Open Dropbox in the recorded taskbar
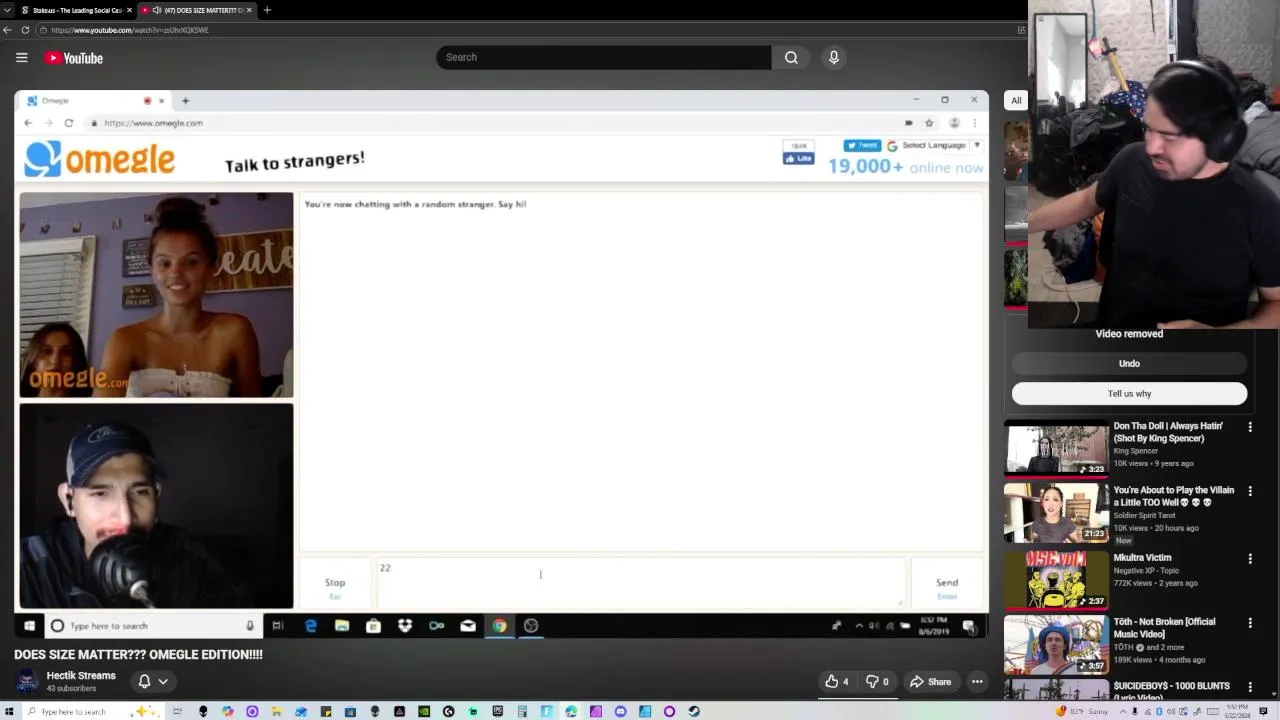 (x=405, y=626)
